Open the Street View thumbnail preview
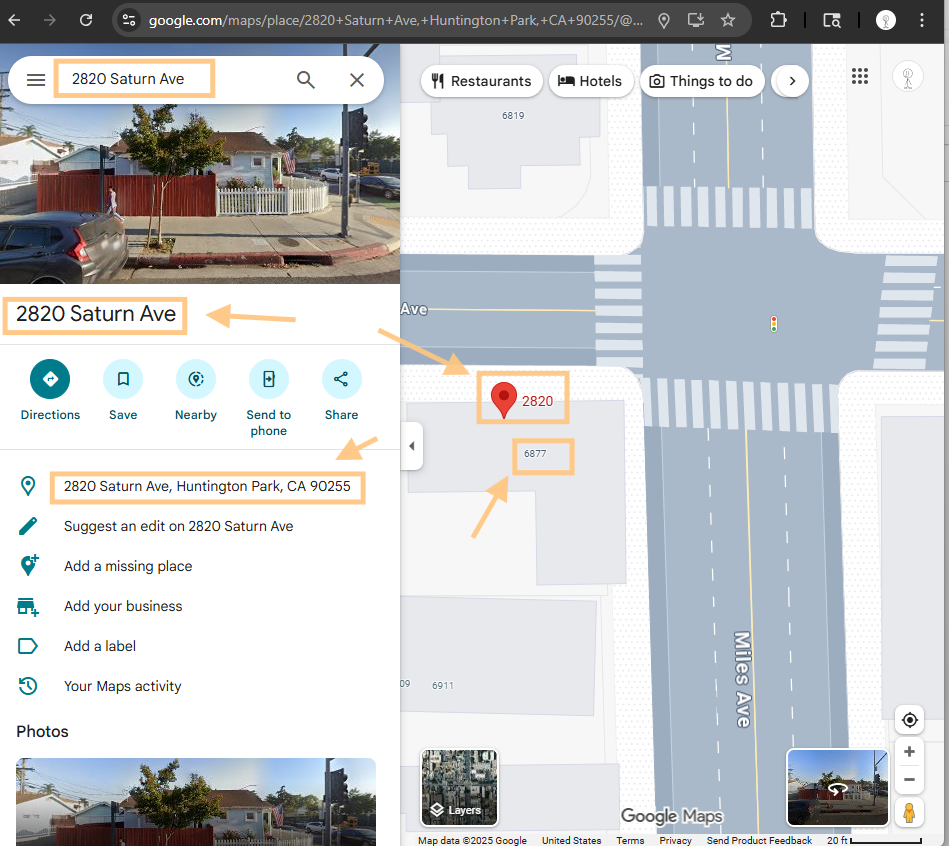This screenshot has height=846, width=949. [837, 787]
